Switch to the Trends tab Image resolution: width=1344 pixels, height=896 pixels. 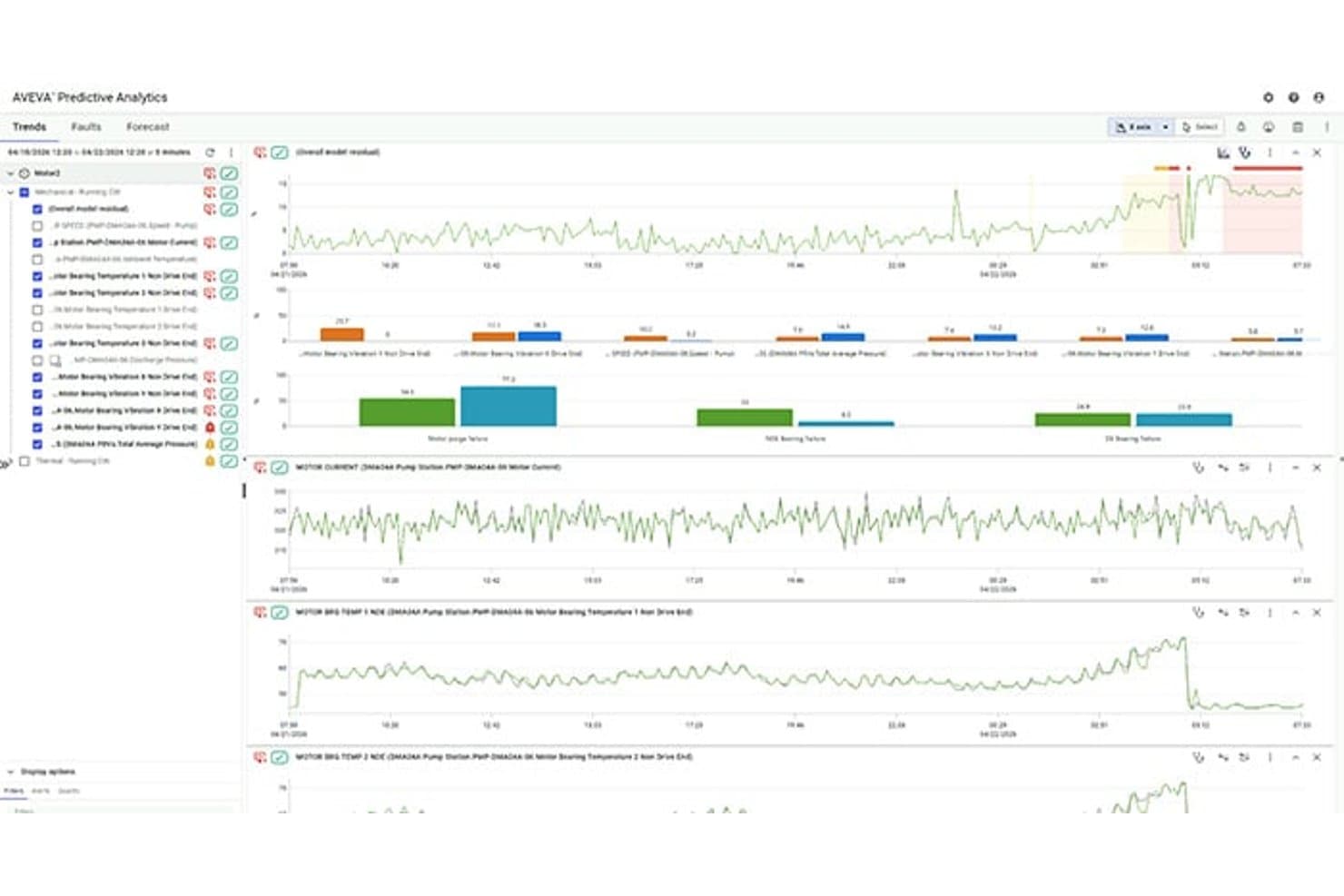click(29, 127)
